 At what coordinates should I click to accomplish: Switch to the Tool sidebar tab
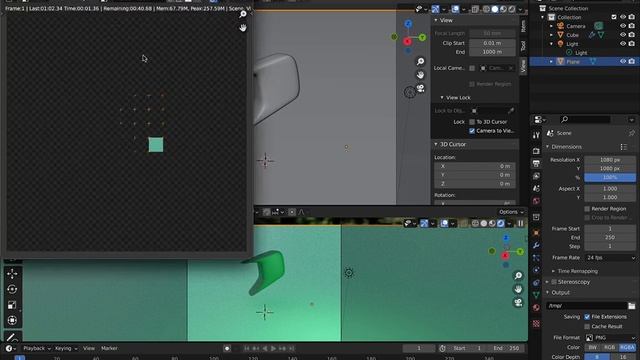point(523,46)
